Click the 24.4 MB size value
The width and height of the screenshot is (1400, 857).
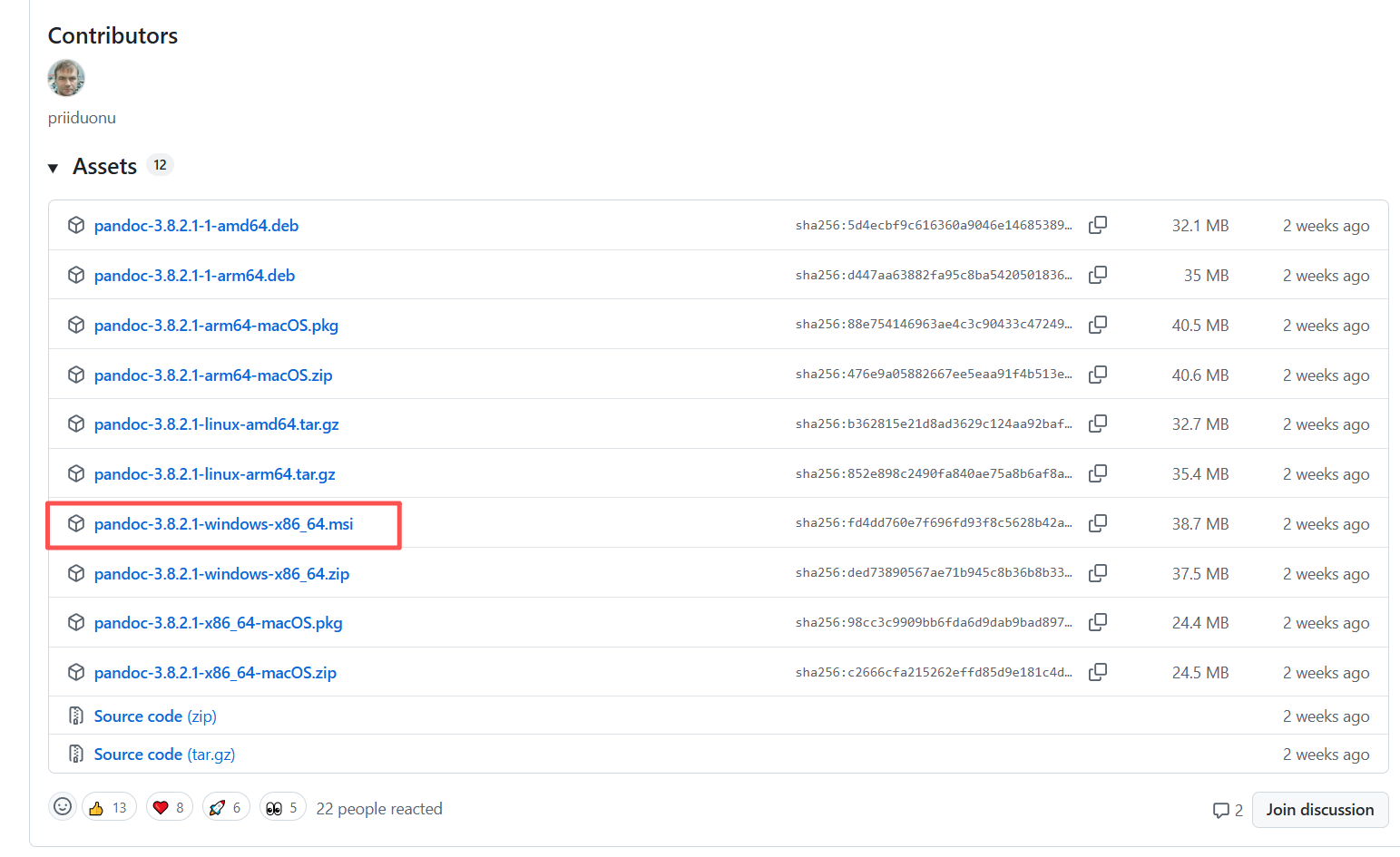click(1199, 623)
